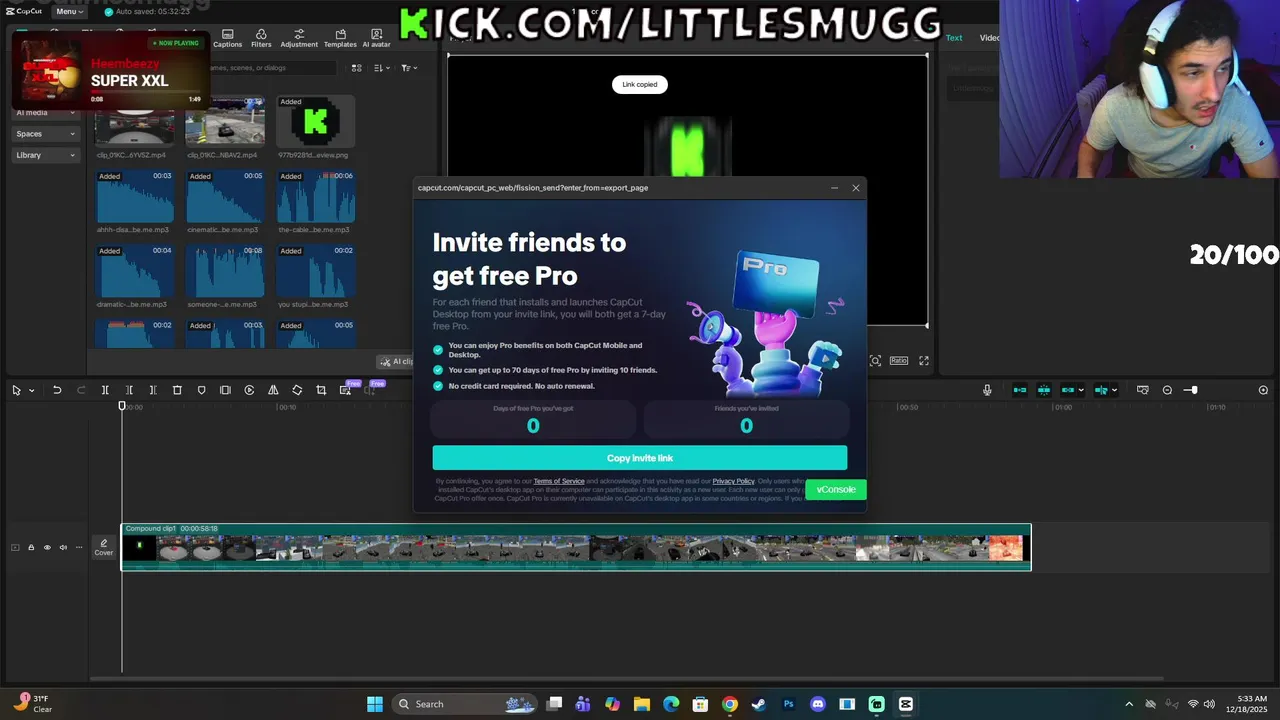This screenshot has height=720, width=1280.
Task: Select the-cable...be.me.mp3 audio clip
Action: (x=315, y=197)
